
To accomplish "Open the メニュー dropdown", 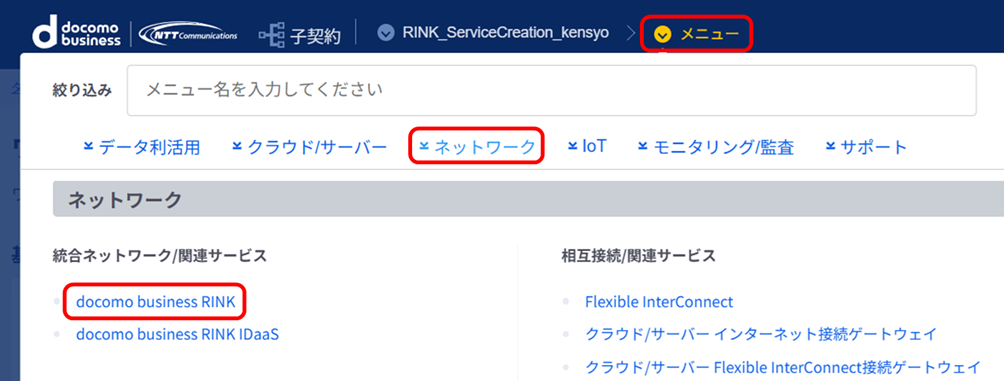I will tap(697, 34).
